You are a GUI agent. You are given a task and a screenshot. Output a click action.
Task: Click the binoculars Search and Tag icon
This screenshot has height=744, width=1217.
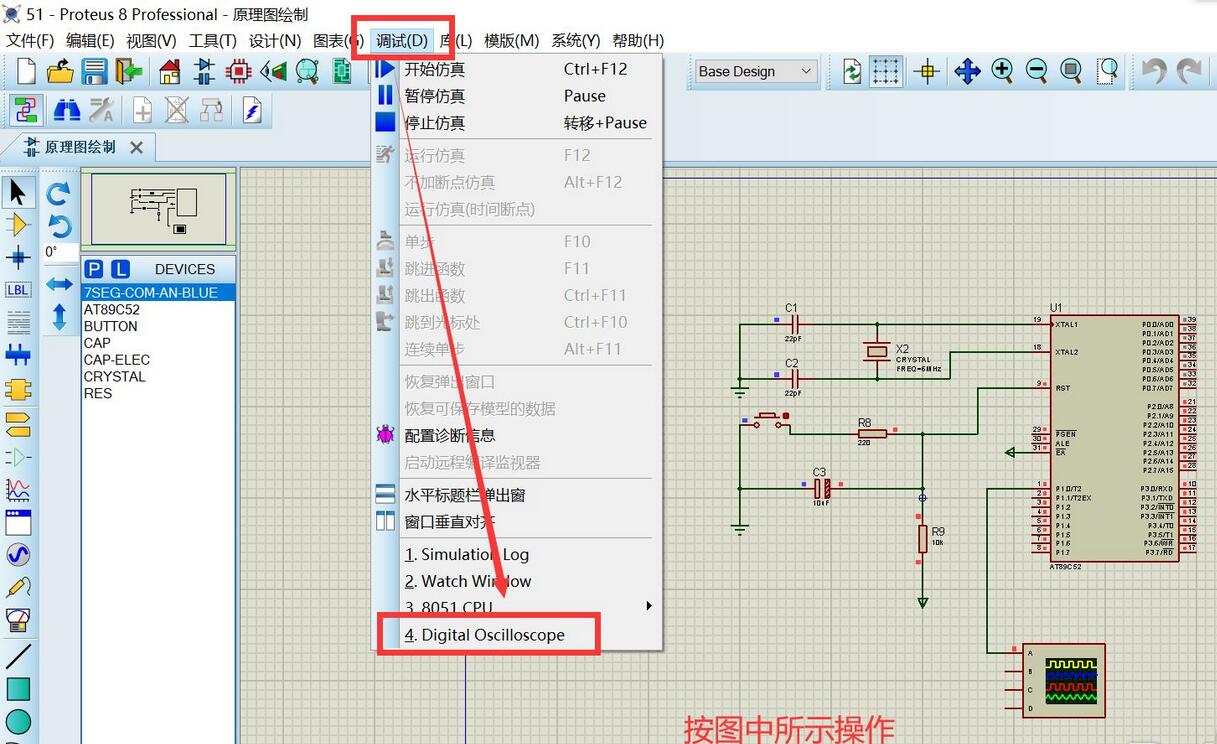coord(66,110)
